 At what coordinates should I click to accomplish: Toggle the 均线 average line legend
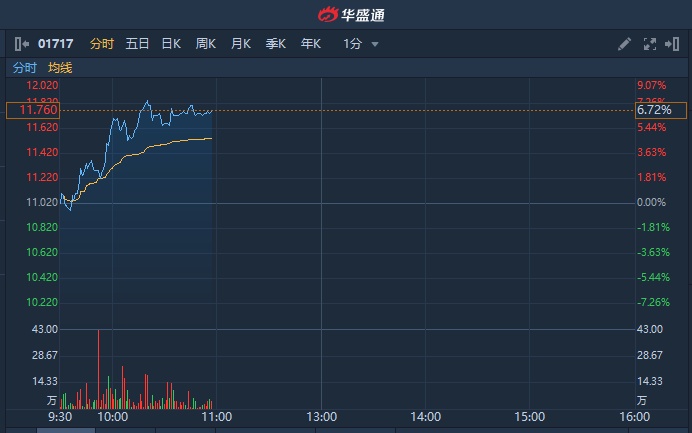pyautogui.click(x=60, y=68)
